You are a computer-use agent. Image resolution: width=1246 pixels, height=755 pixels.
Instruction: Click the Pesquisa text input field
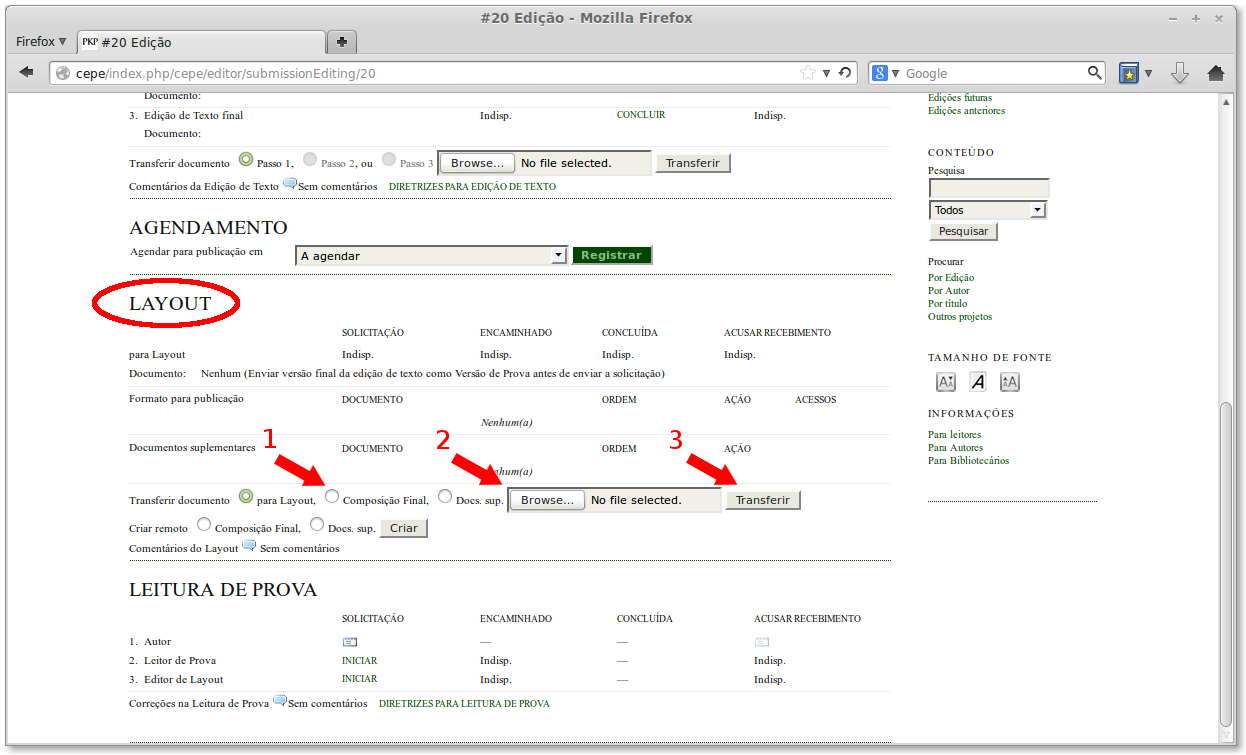pos(989,188)
